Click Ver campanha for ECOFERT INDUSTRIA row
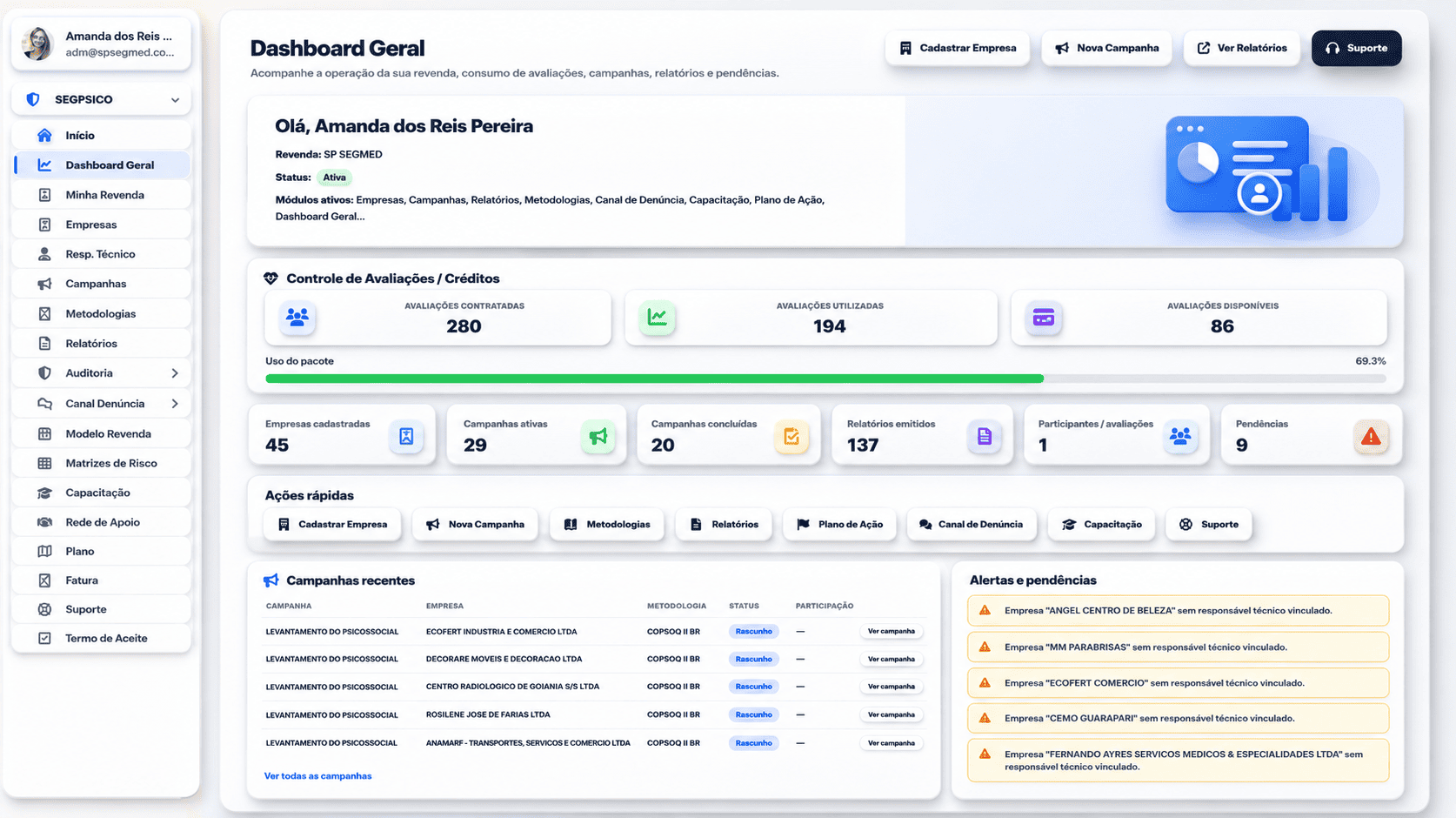The image size is (1456, 818). click(892, 632)
